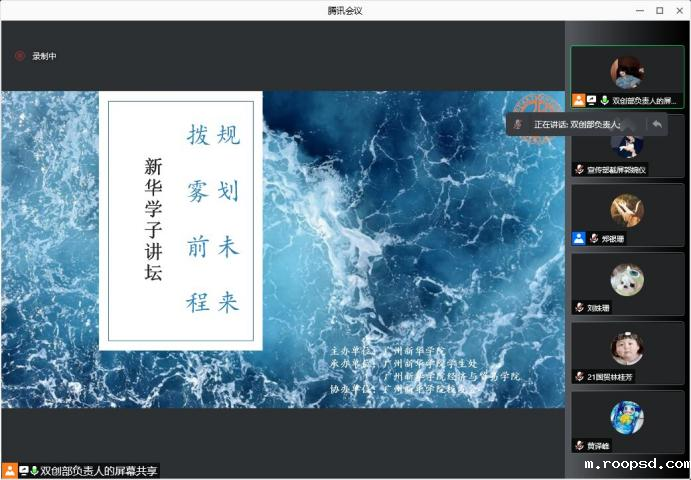
Task: Select 刘姝珊 participant avatar
Action: click(x=627, y=279)
